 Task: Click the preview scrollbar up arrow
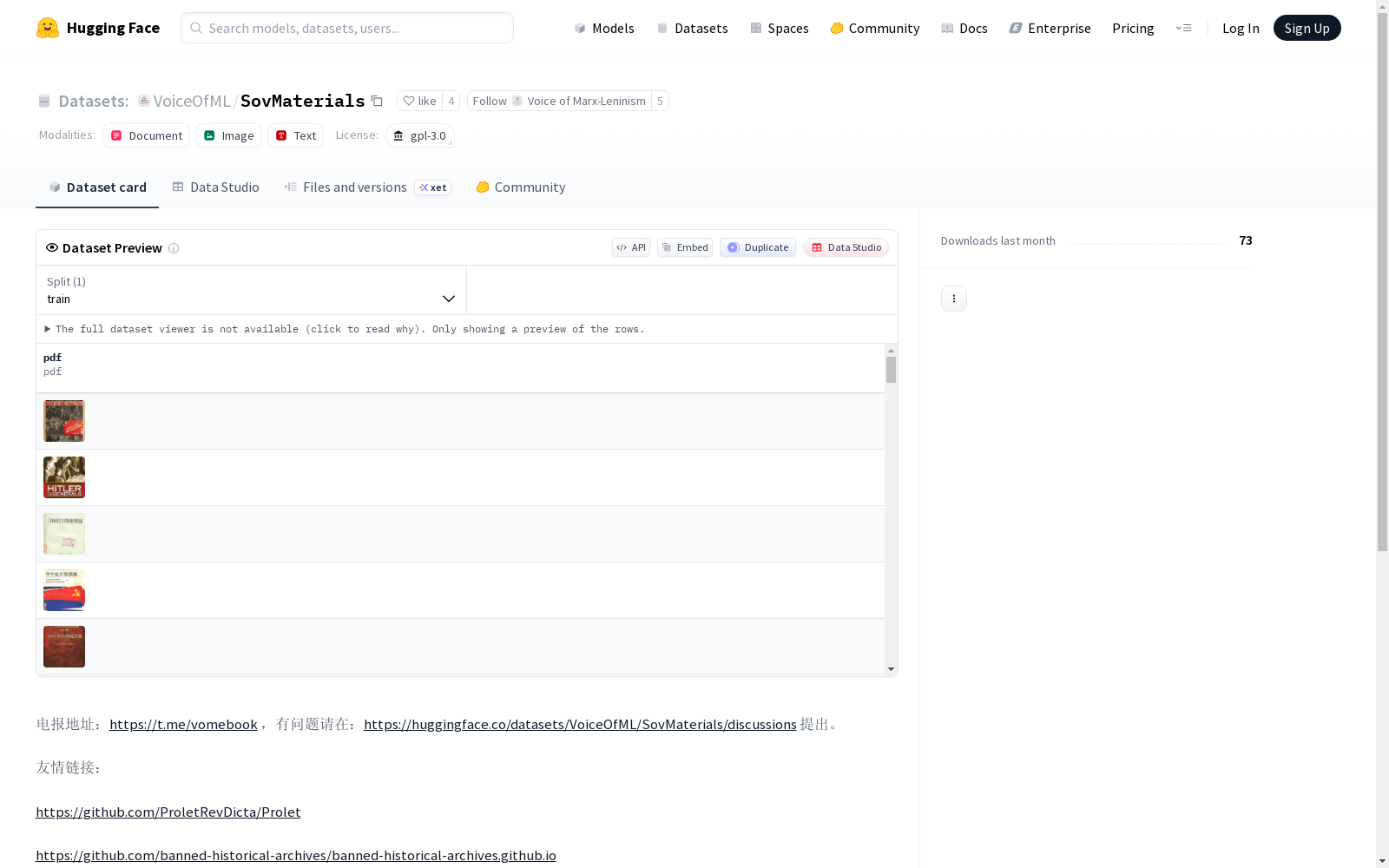[x=891, y=351]
